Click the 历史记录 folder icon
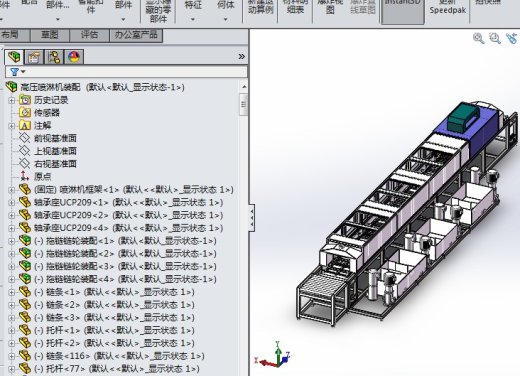 coord(25,100)
